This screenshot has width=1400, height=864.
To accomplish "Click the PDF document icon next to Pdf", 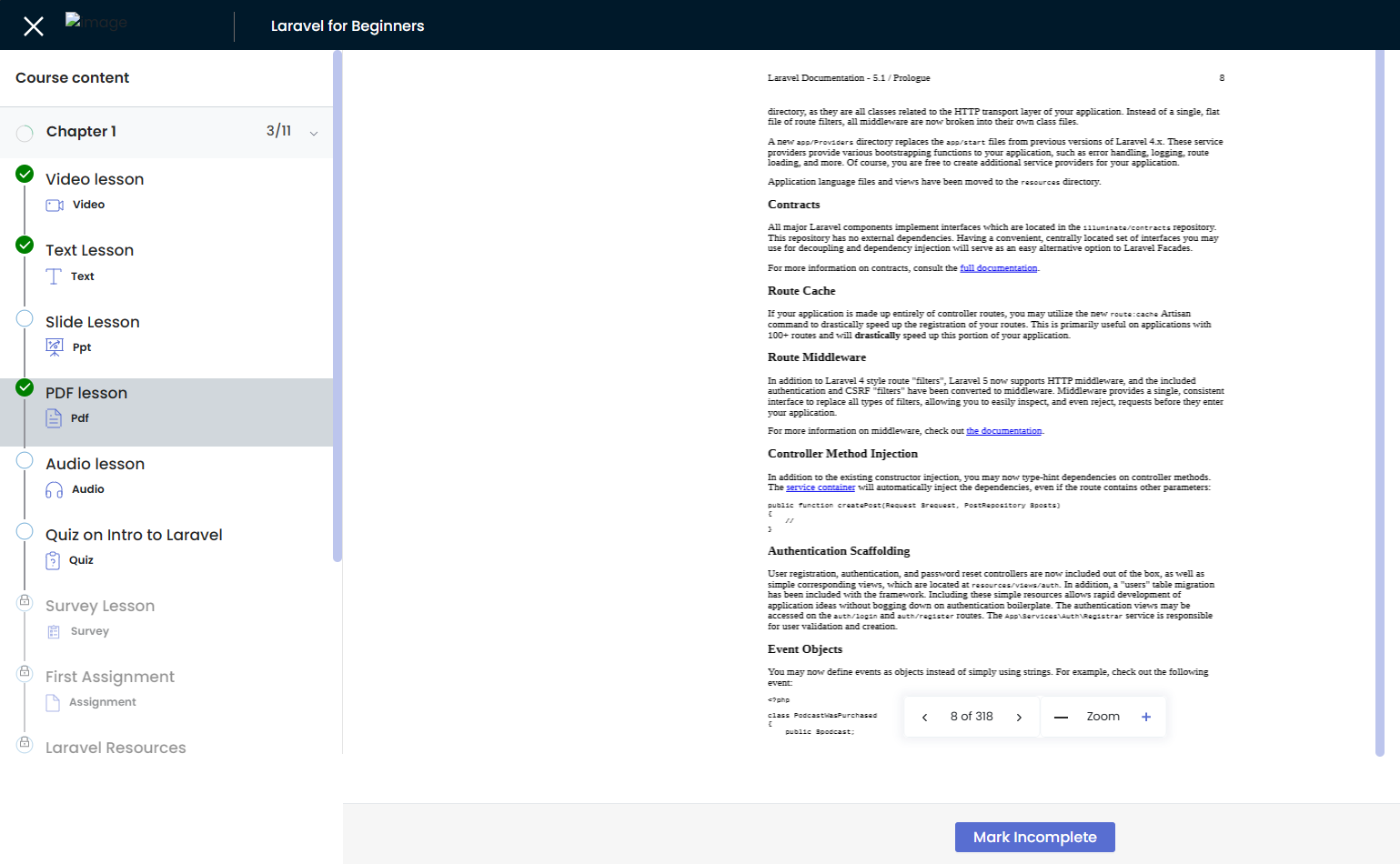I will [x=54, y=418].
